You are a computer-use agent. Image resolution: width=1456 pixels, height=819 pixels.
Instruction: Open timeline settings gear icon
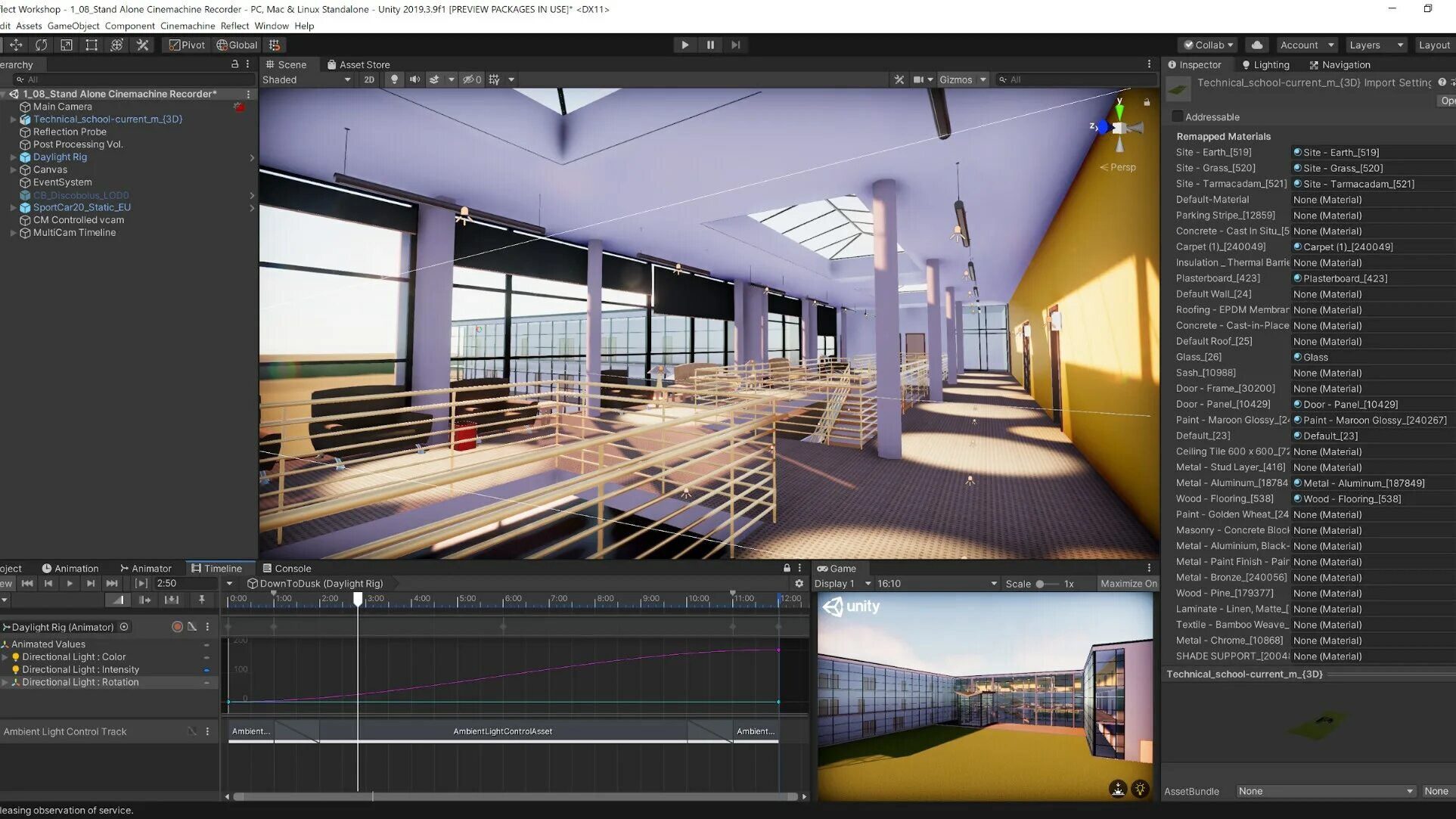pyautogui.click(x=799, y=583)
